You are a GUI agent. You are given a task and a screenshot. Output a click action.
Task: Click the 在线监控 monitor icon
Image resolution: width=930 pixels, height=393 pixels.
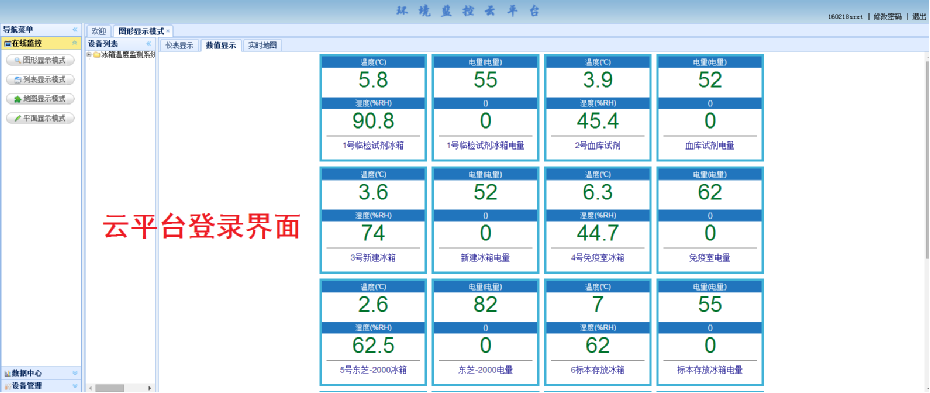coord(7,43)
